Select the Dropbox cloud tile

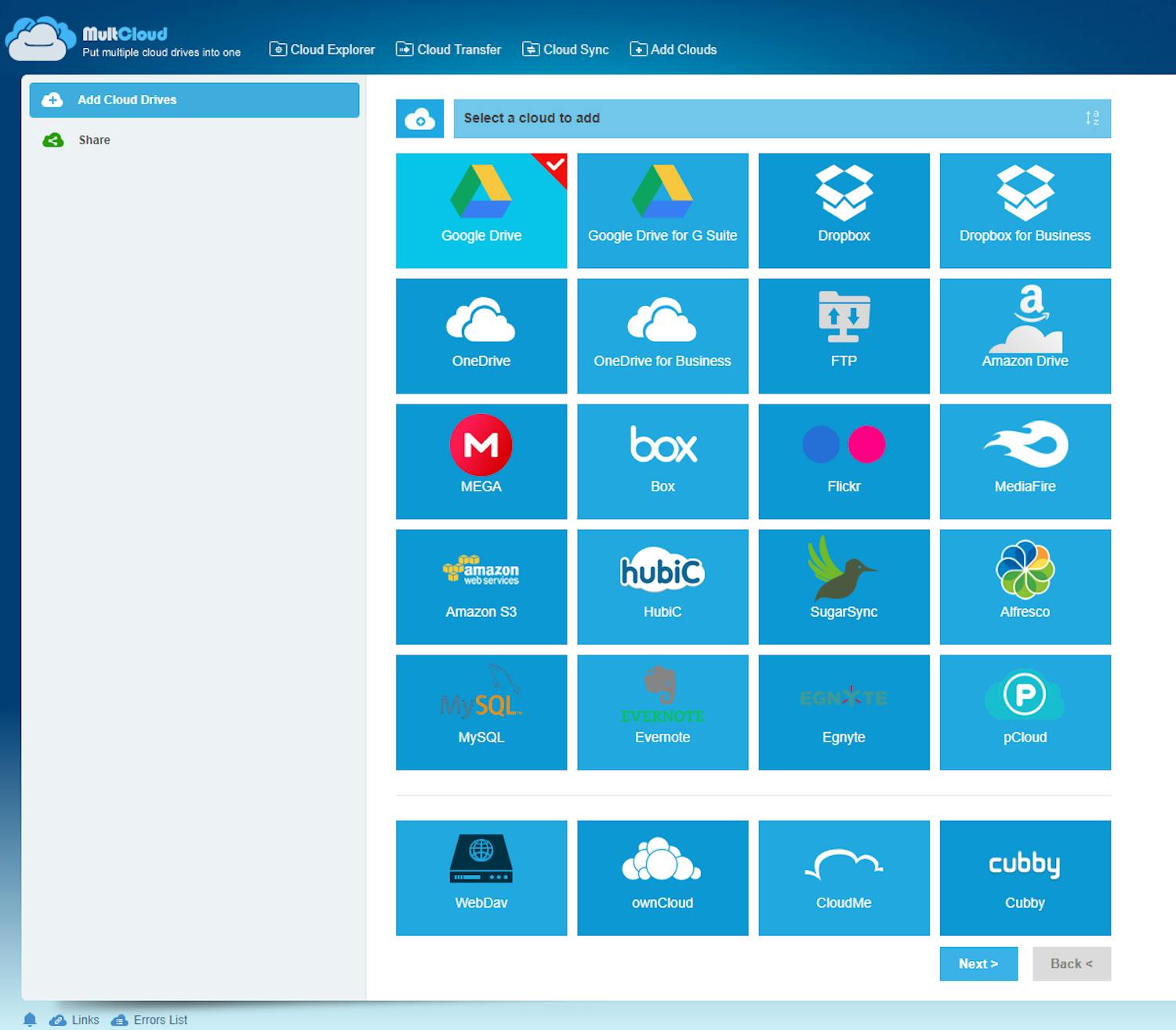point(844,210)
